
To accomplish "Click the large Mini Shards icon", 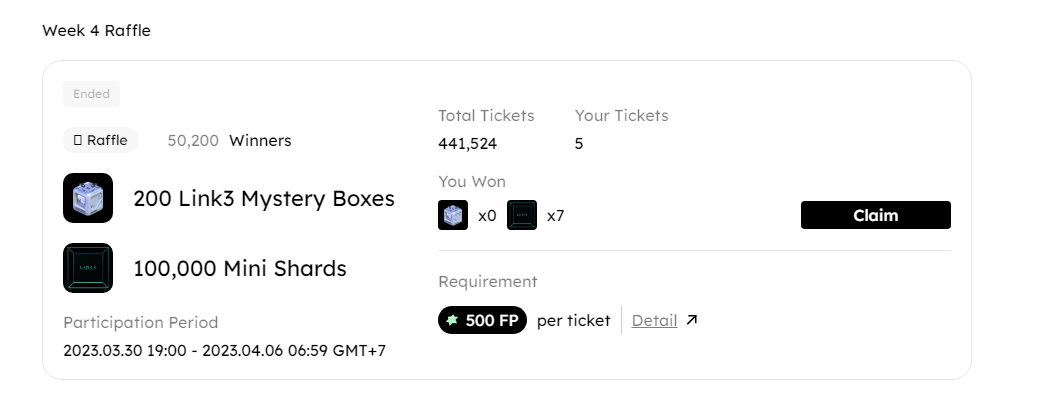I will [88, 268].
